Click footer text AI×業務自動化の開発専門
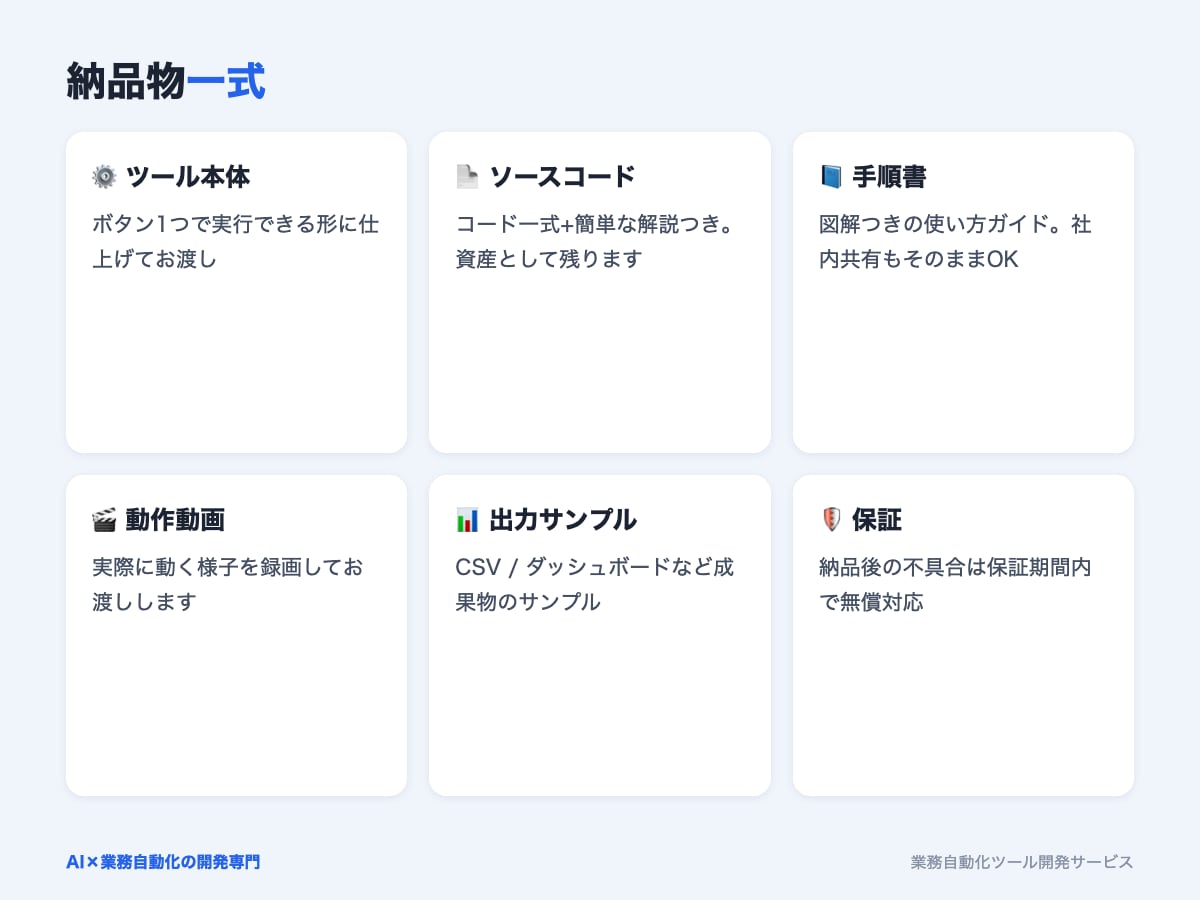The height and width of the screenshot is (900, 1200). coord(163,861)
